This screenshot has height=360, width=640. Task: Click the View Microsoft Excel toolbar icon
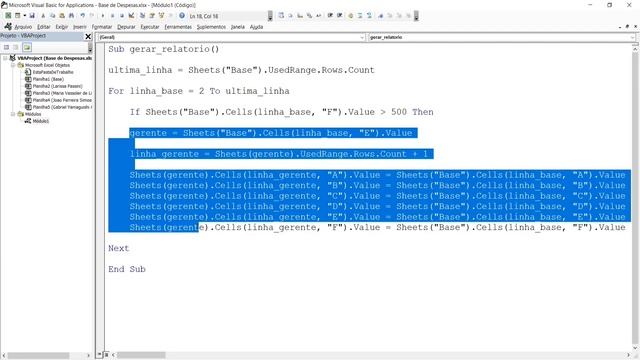8,16
